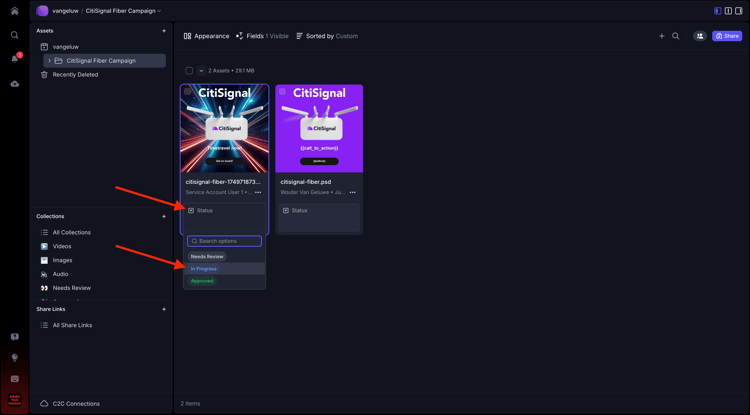750x415 pixels.
Task: Click the toolbar search magnifier icon
Action: [x=675, y=36]
